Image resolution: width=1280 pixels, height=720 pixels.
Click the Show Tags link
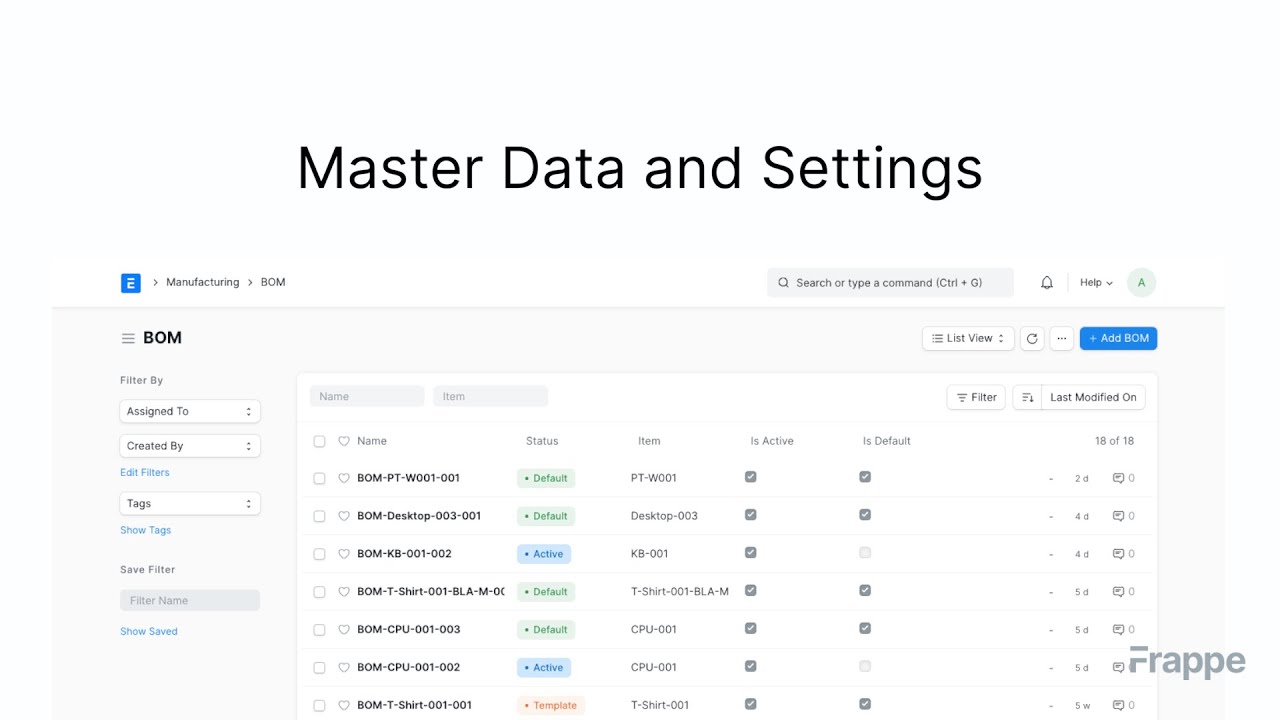[x=146, y=531]
